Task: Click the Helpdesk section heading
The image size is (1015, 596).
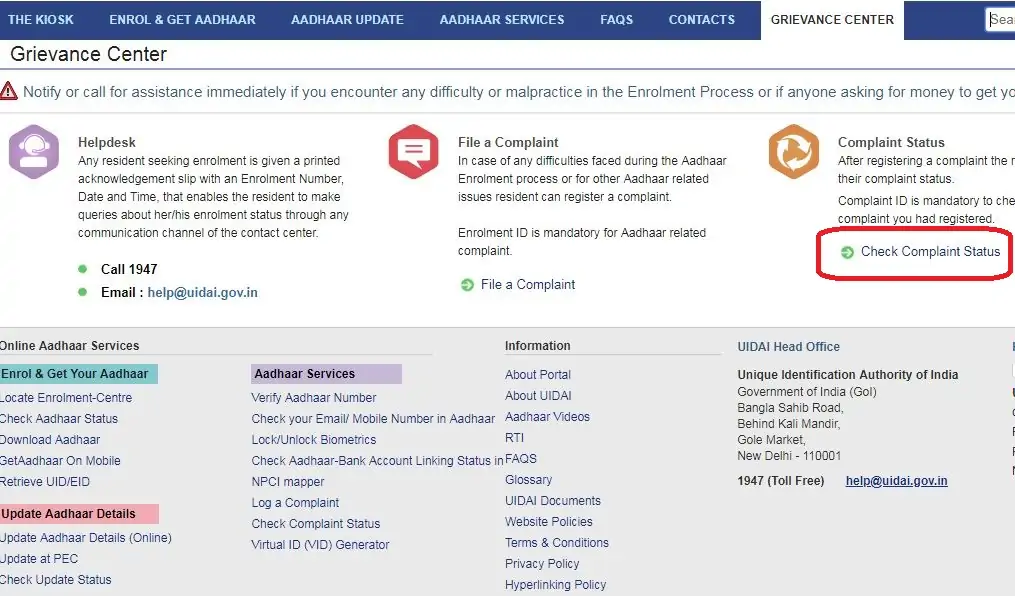Action: point(107,142)
